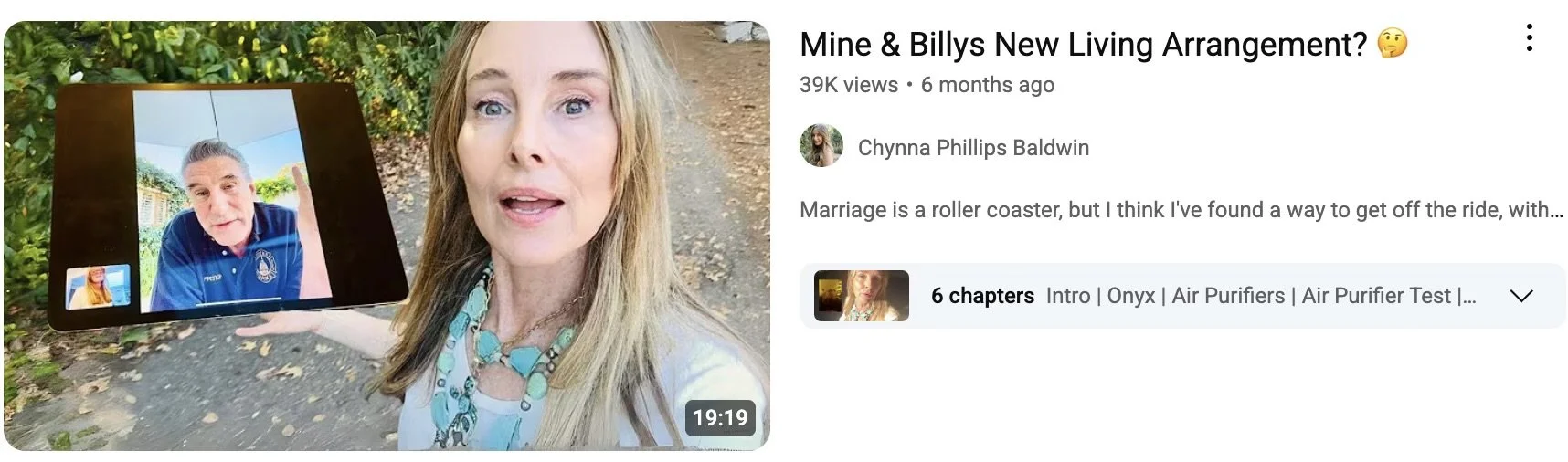Expand the 6 chapters list chevron
Image resolution: width=1568 pixels, height=462 pixels.
[x=1521, y=296]
